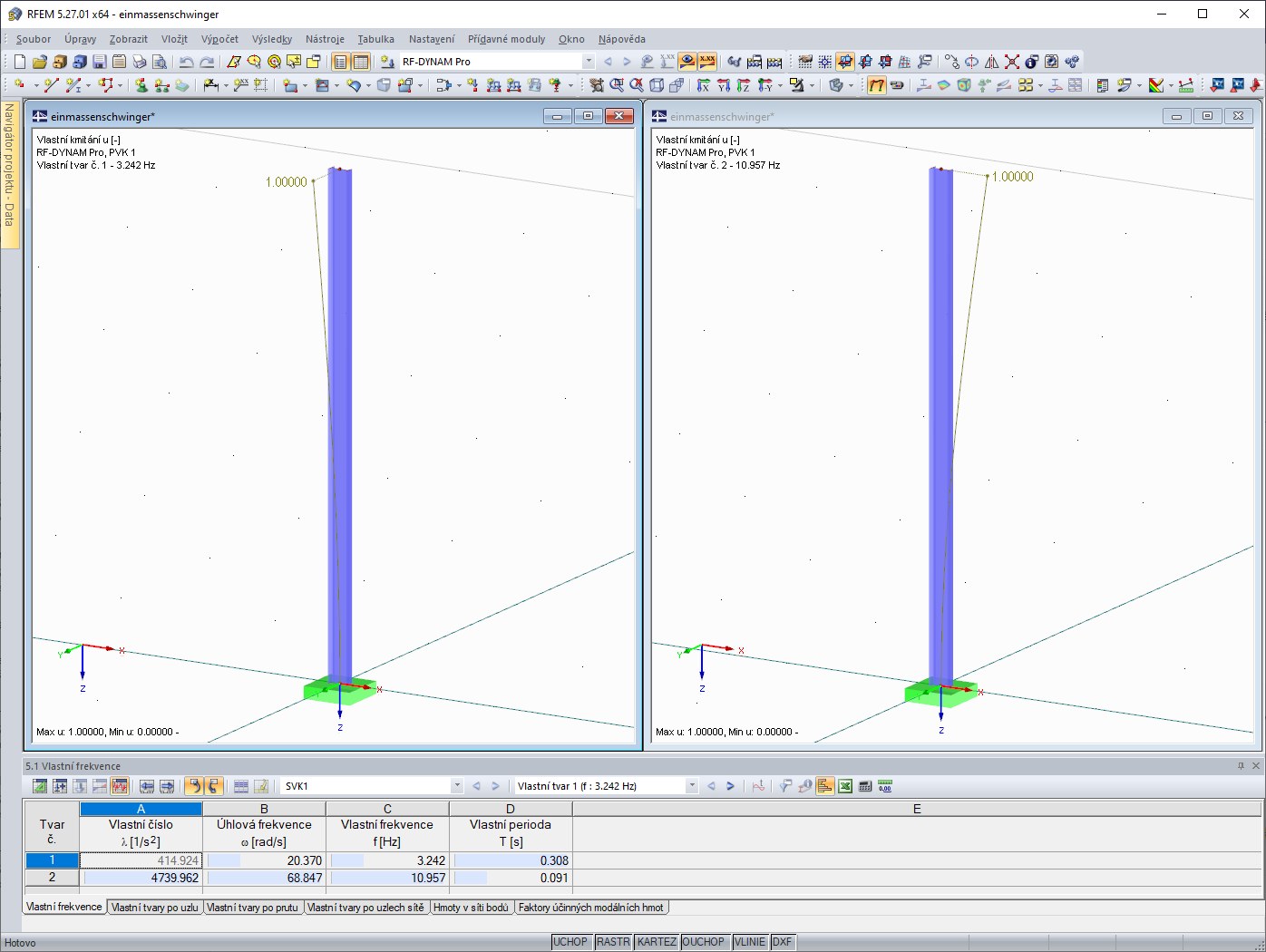Image resolution: width=1266 pixels, height=952 pixels.
Task: Switch to Faktory účinných modálních hmot tab
Action: 591,907
